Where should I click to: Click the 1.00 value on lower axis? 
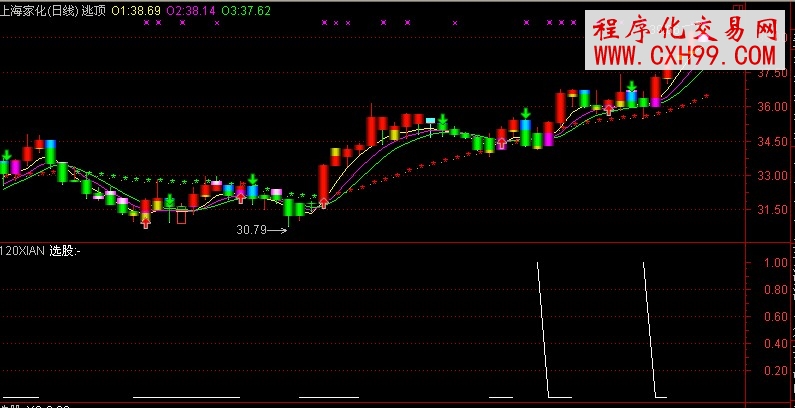774,263
